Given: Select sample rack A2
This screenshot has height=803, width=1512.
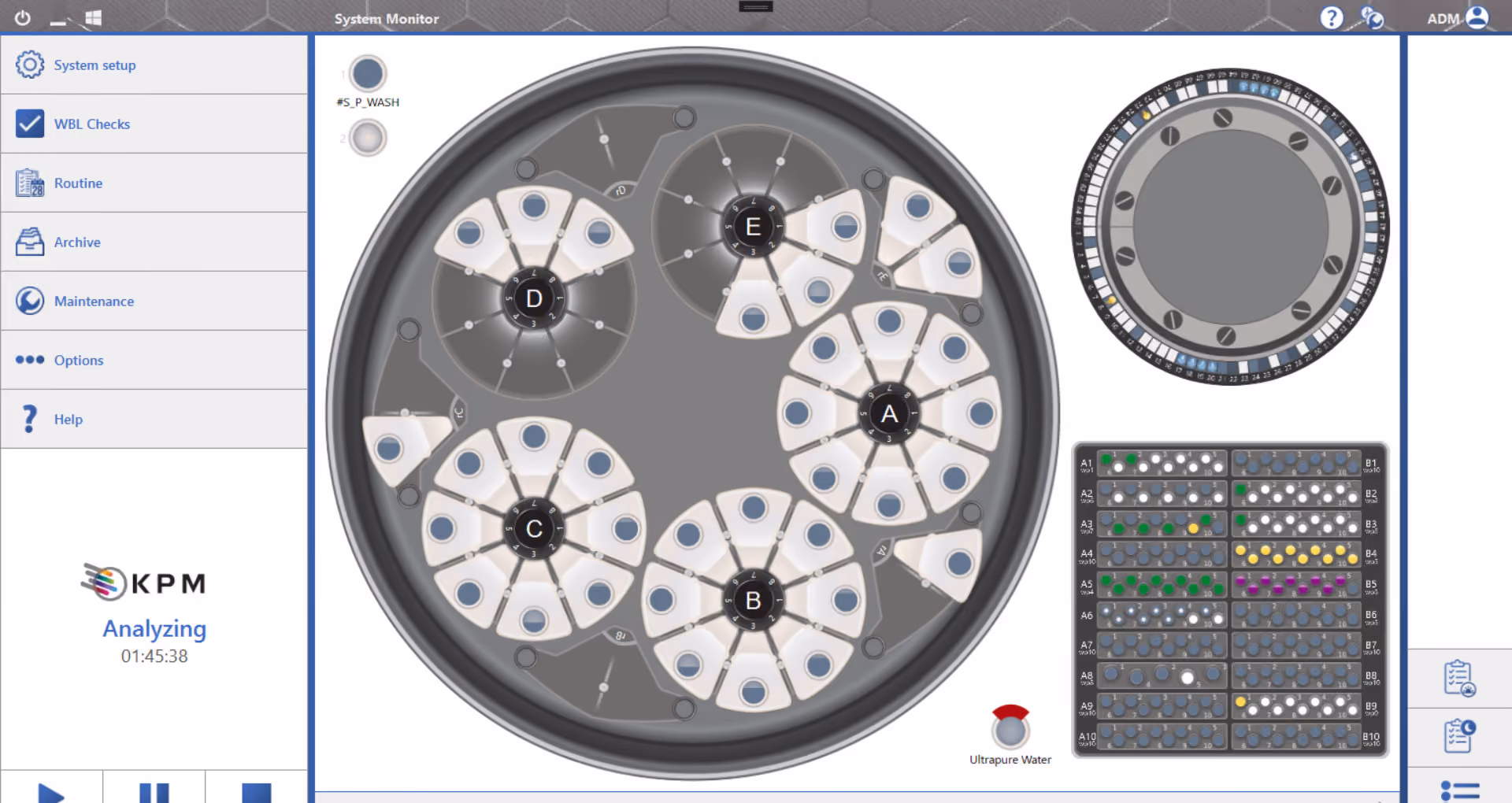Looking at the screenshot, I should [1163, 494].
